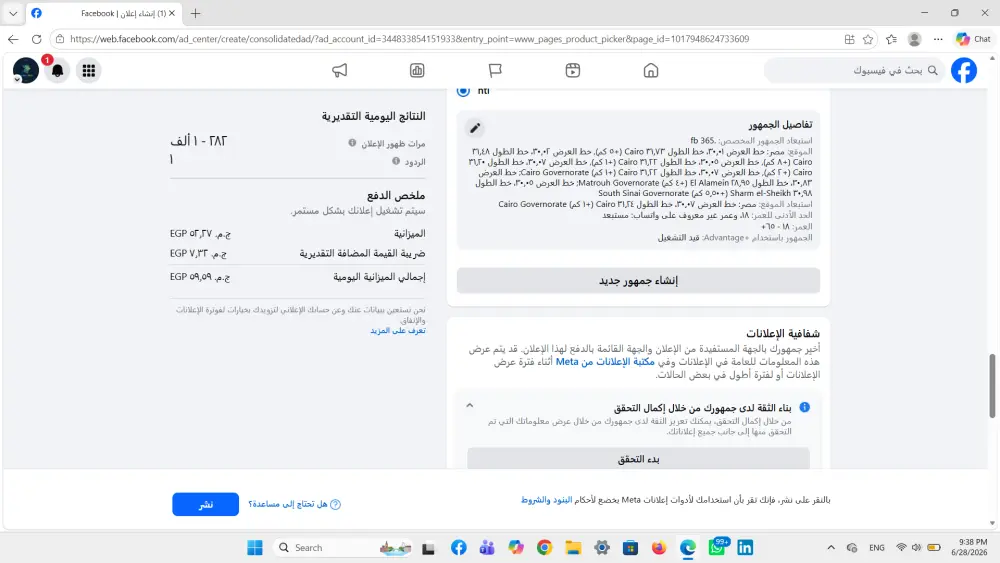Reload the page with refresh icon
This screenshot has height=563, width=1000.
pyautogui.click(x=36, y=39)
